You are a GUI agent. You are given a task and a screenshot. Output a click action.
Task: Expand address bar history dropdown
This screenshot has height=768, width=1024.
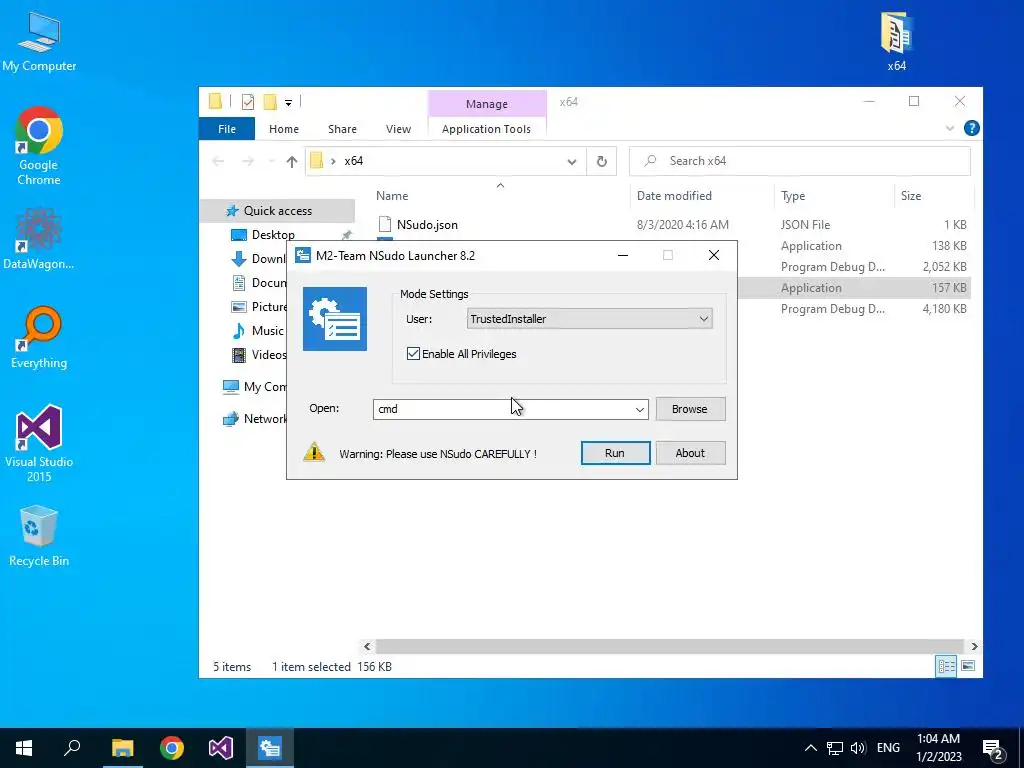(572, 161)
